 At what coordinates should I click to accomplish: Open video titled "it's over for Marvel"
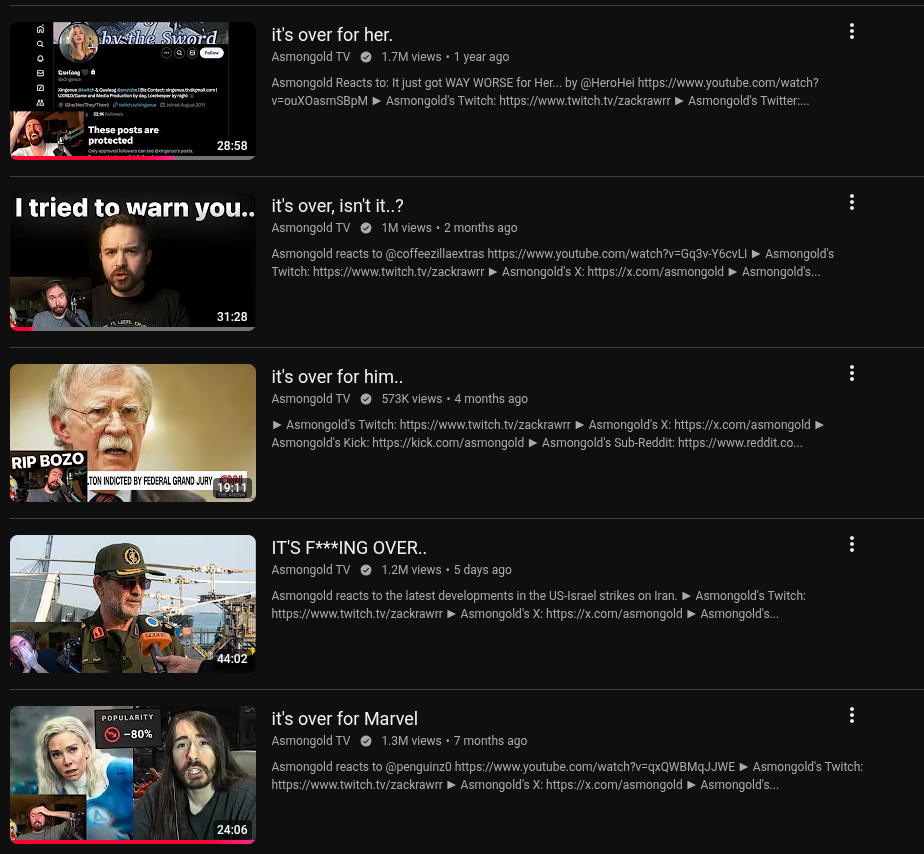[344, 719]
